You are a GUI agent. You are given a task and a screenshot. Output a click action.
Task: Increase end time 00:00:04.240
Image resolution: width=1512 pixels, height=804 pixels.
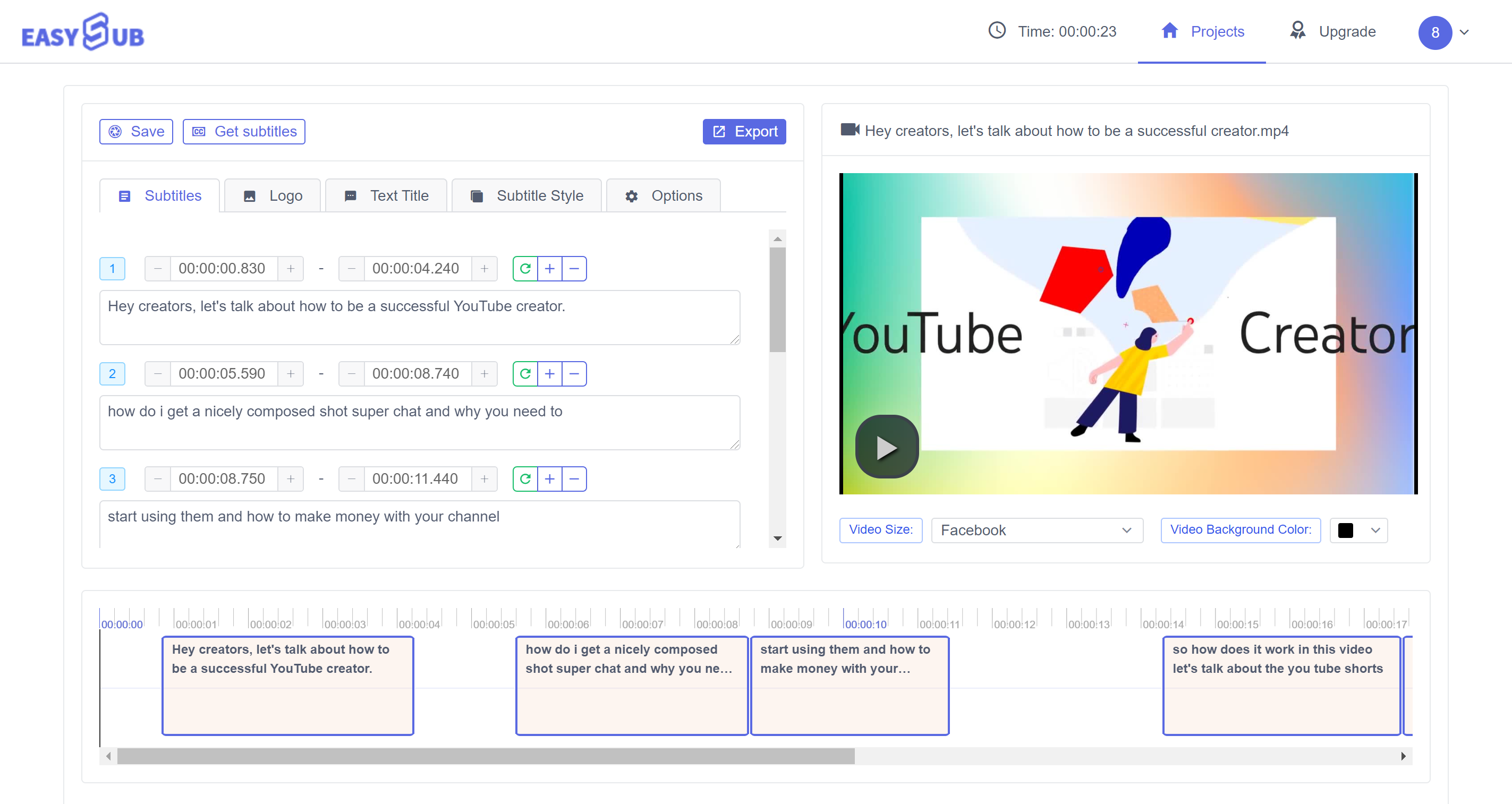484,269
